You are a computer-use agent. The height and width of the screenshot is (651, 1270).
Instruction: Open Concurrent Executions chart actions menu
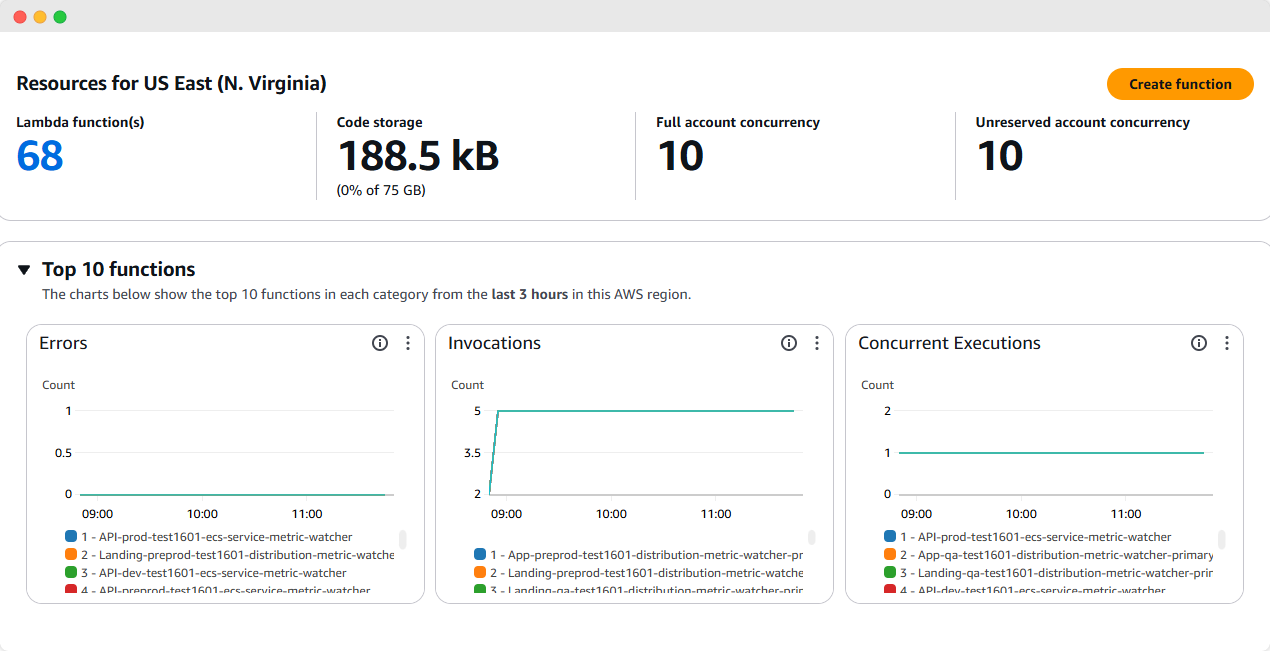(1227, 343)
